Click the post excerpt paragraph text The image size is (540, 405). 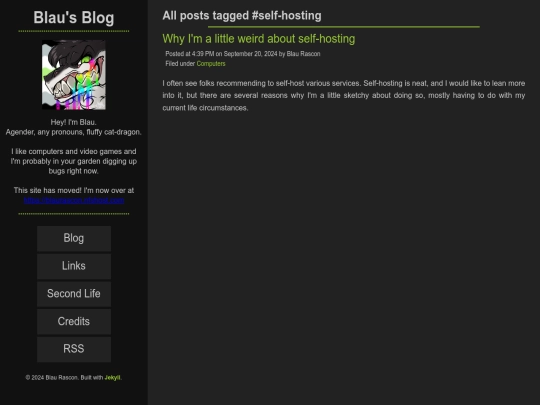[344, 95]
